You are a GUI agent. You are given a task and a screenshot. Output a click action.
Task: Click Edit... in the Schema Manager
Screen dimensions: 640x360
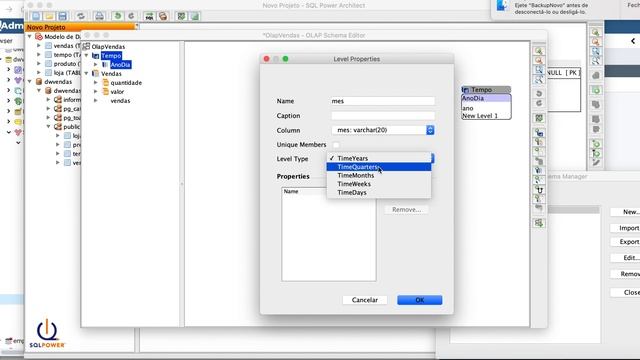coord(625,258)
